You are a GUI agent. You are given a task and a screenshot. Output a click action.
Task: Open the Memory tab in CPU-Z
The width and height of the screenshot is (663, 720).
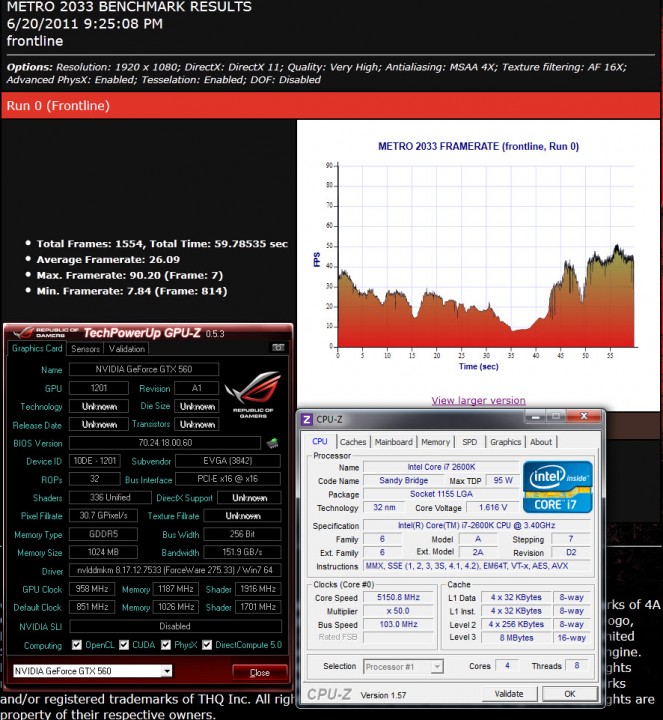coord(435,442)
